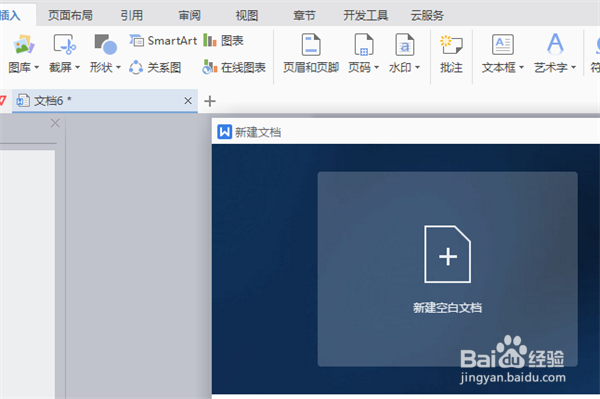Open 在线图表 online charts

coord(234,68)
